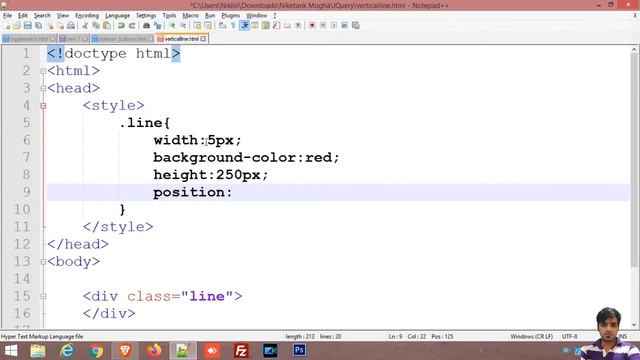Collapse the body fold on line 13
The image size is (640, 360).
point(43,262)
